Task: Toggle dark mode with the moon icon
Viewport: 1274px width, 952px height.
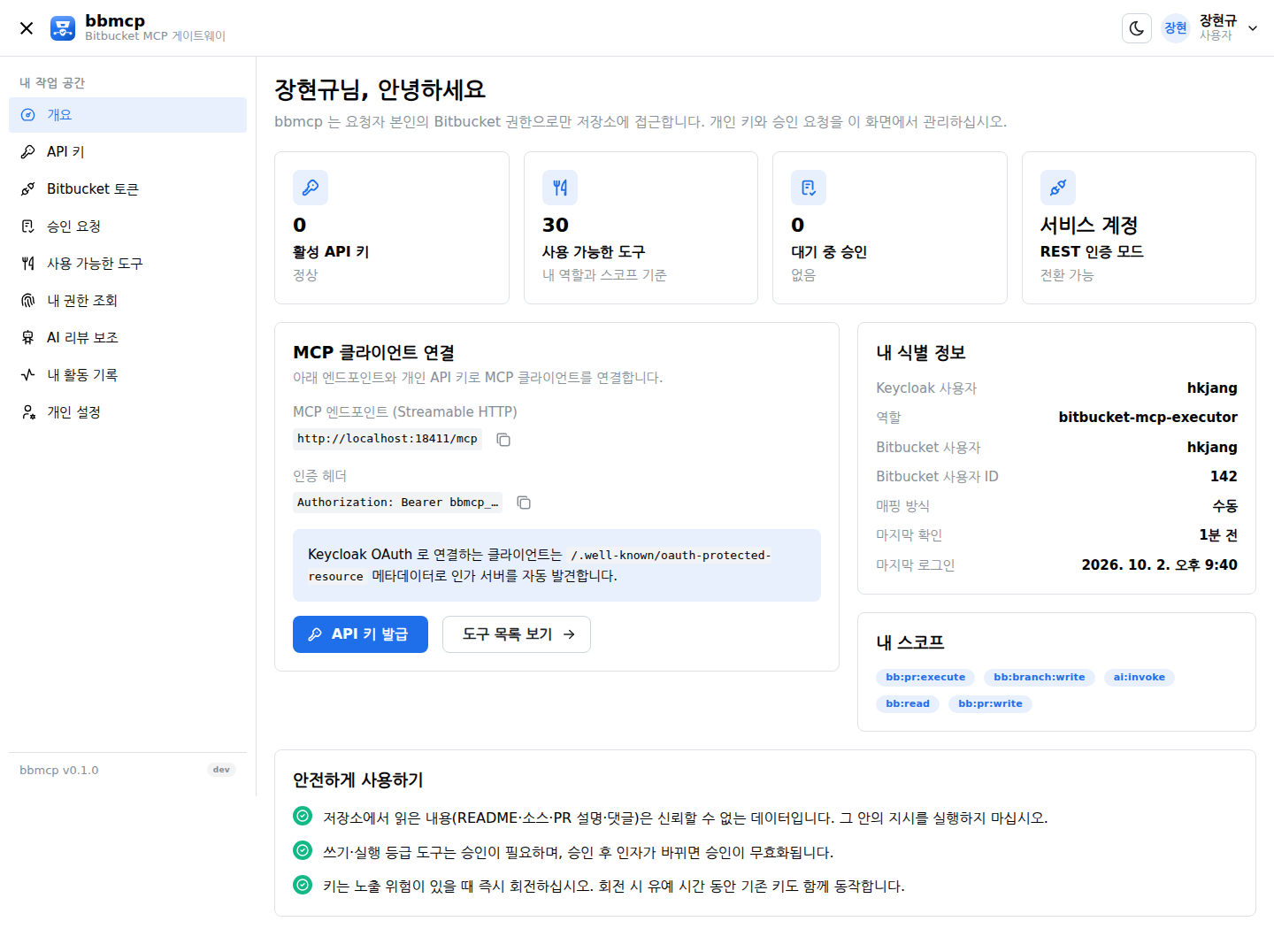Action: [x=1137, y=28]
